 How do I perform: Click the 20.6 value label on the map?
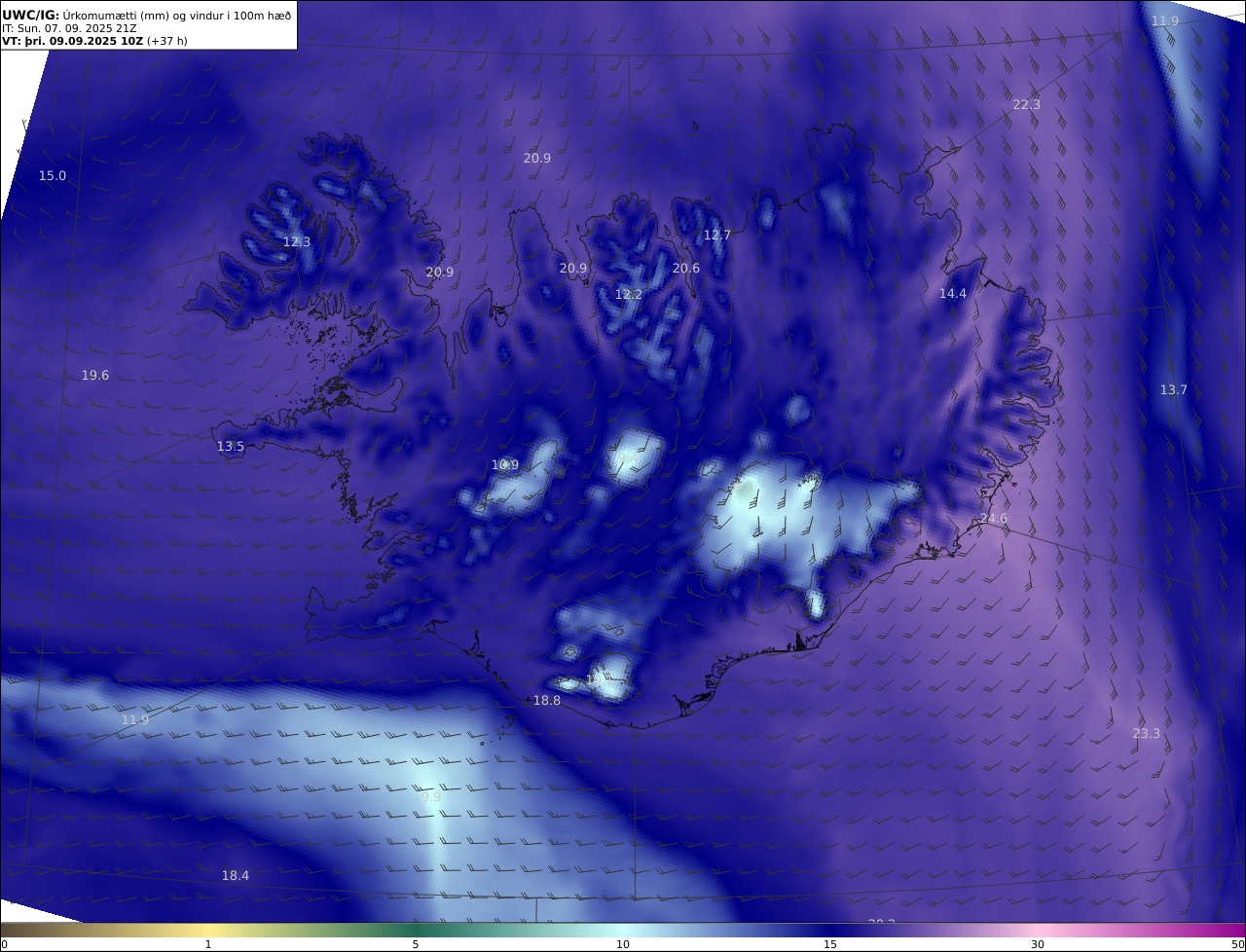[x=686, y=269]
